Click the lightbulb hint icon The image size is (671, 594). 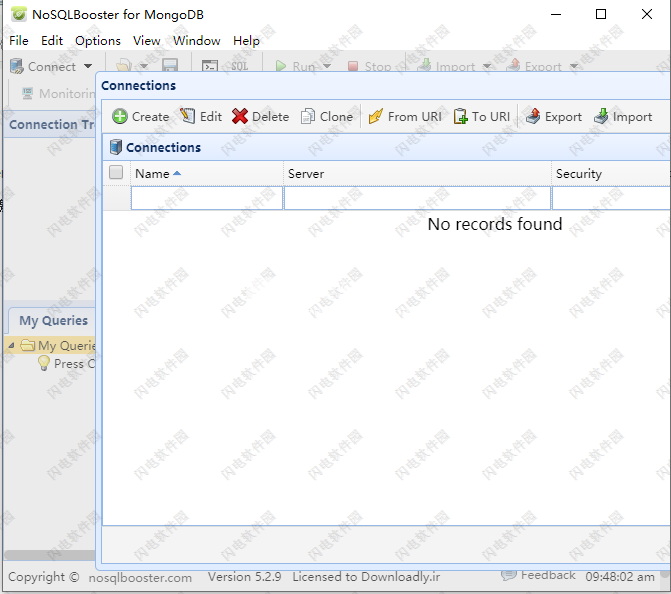coord(44,363)
